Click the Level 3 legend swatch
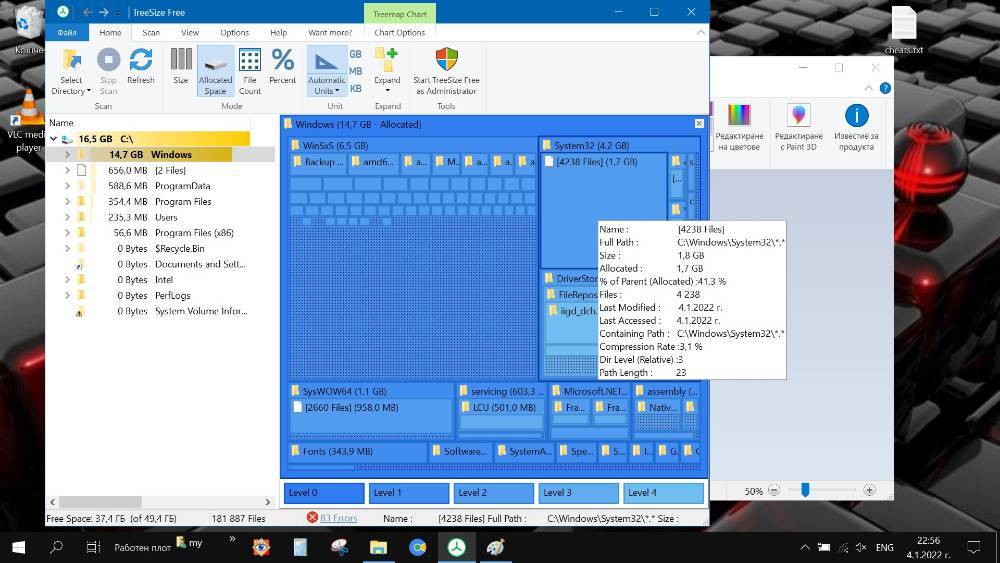The width and height of the screenshot is (1000, 563). click(x=578, y=492)
